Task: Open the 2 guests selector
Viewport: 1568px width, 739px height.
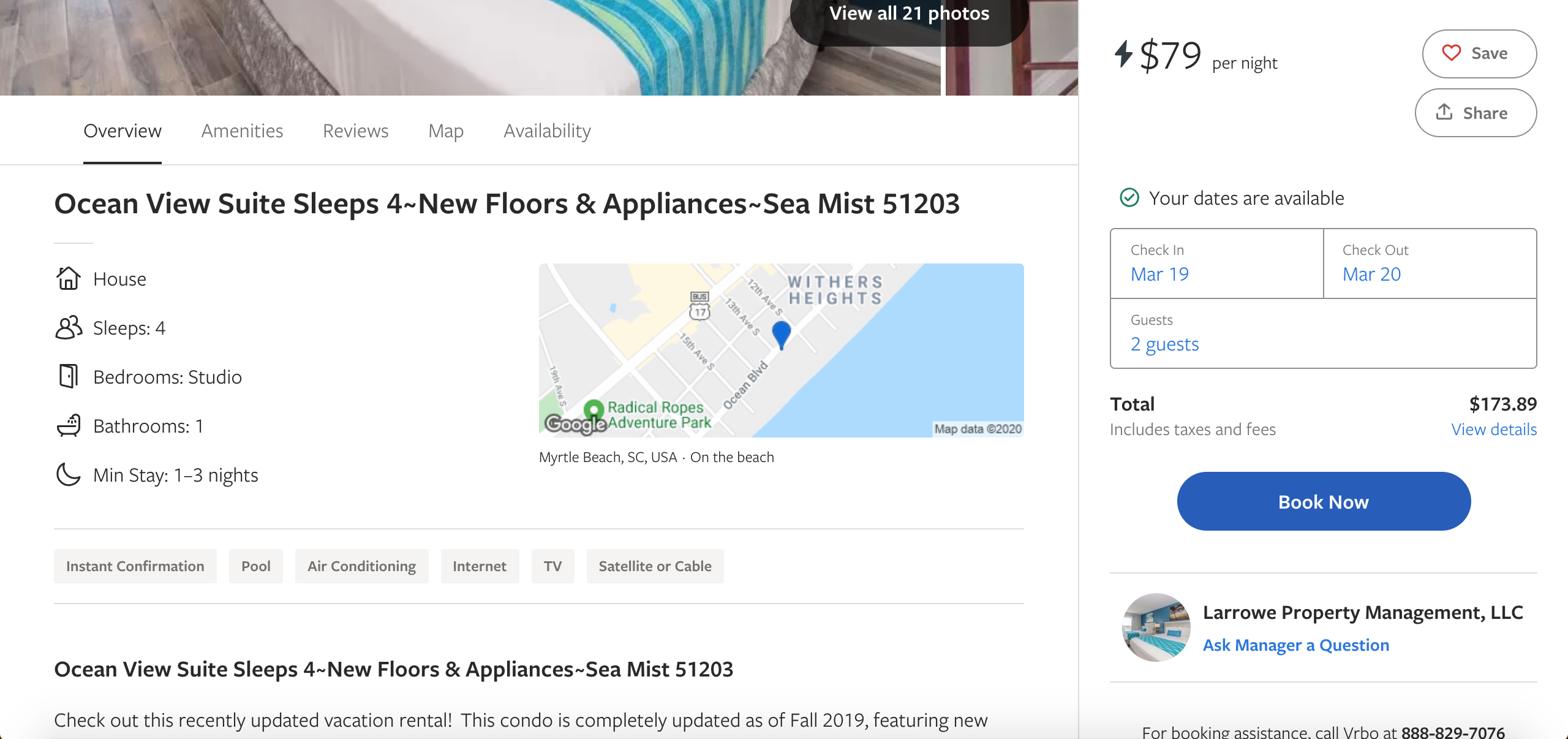Action: tap(1164, 344)
